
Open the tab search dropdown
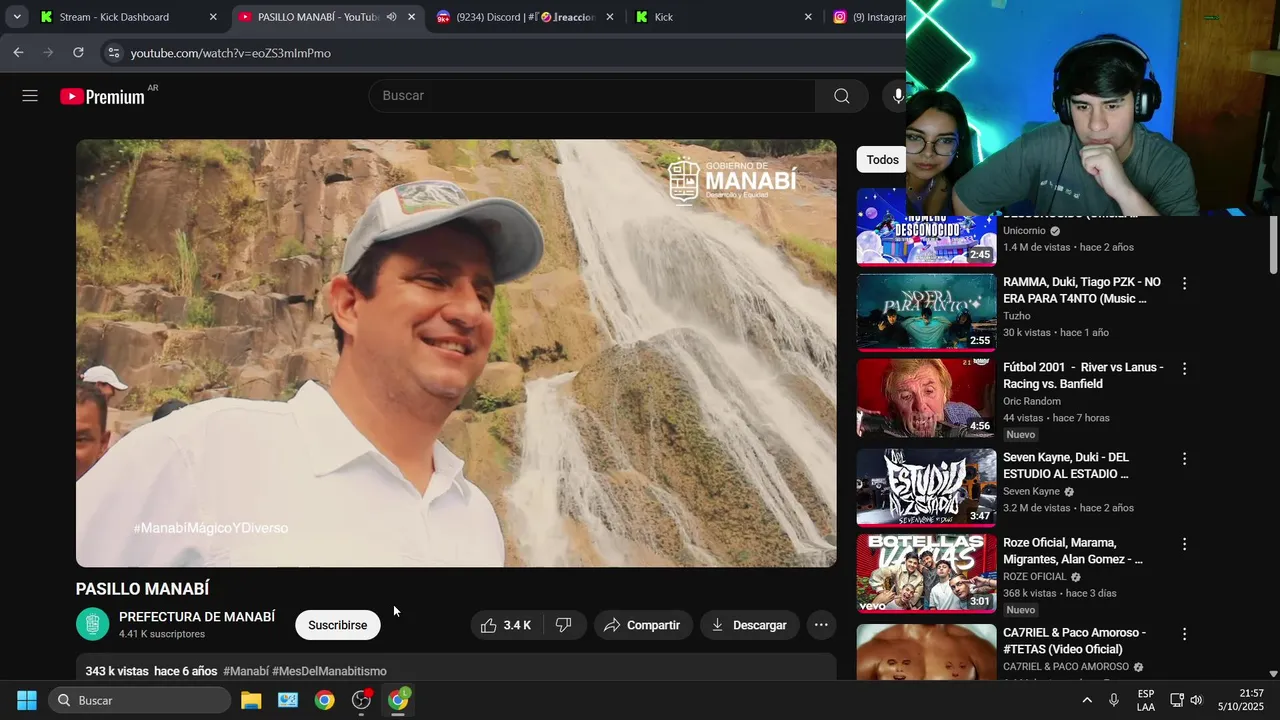tap(17, 17)
